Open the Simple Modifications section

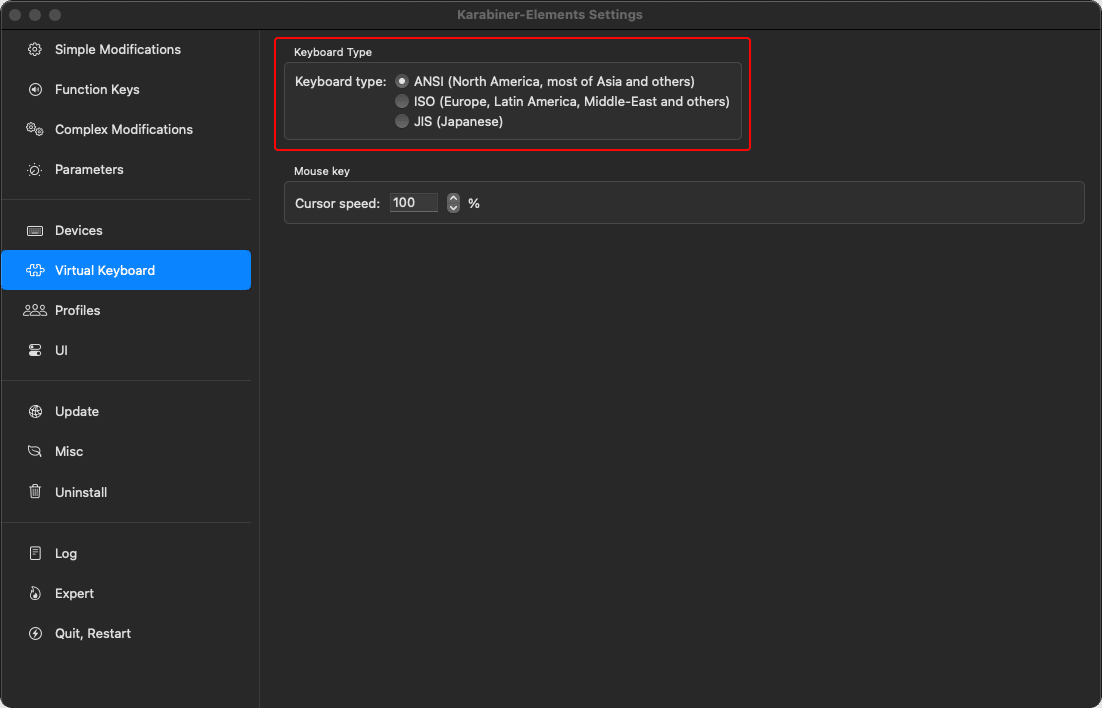(x=117, y=49)
